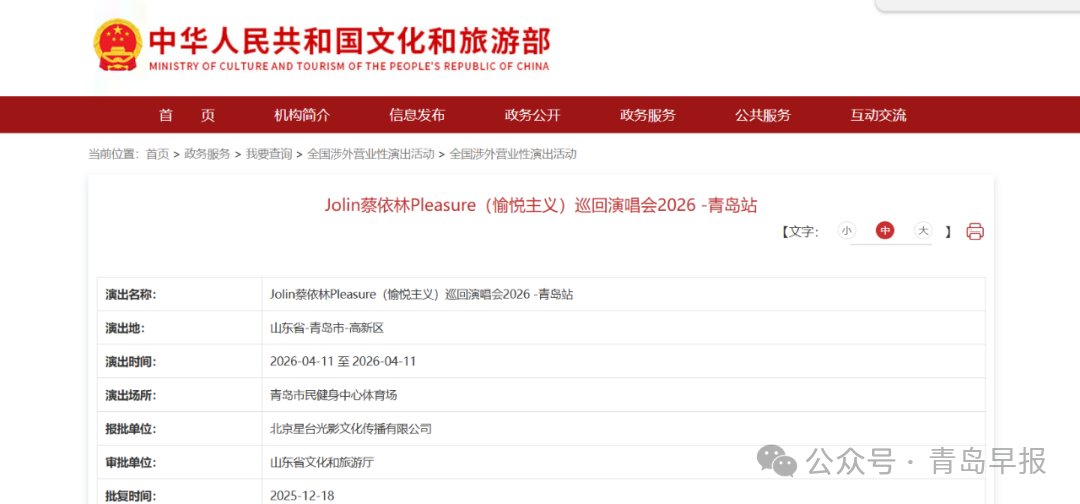The image size is (1080, 504).
Task: Click the 演出地 label cell
Action: [x=180, y=328]
